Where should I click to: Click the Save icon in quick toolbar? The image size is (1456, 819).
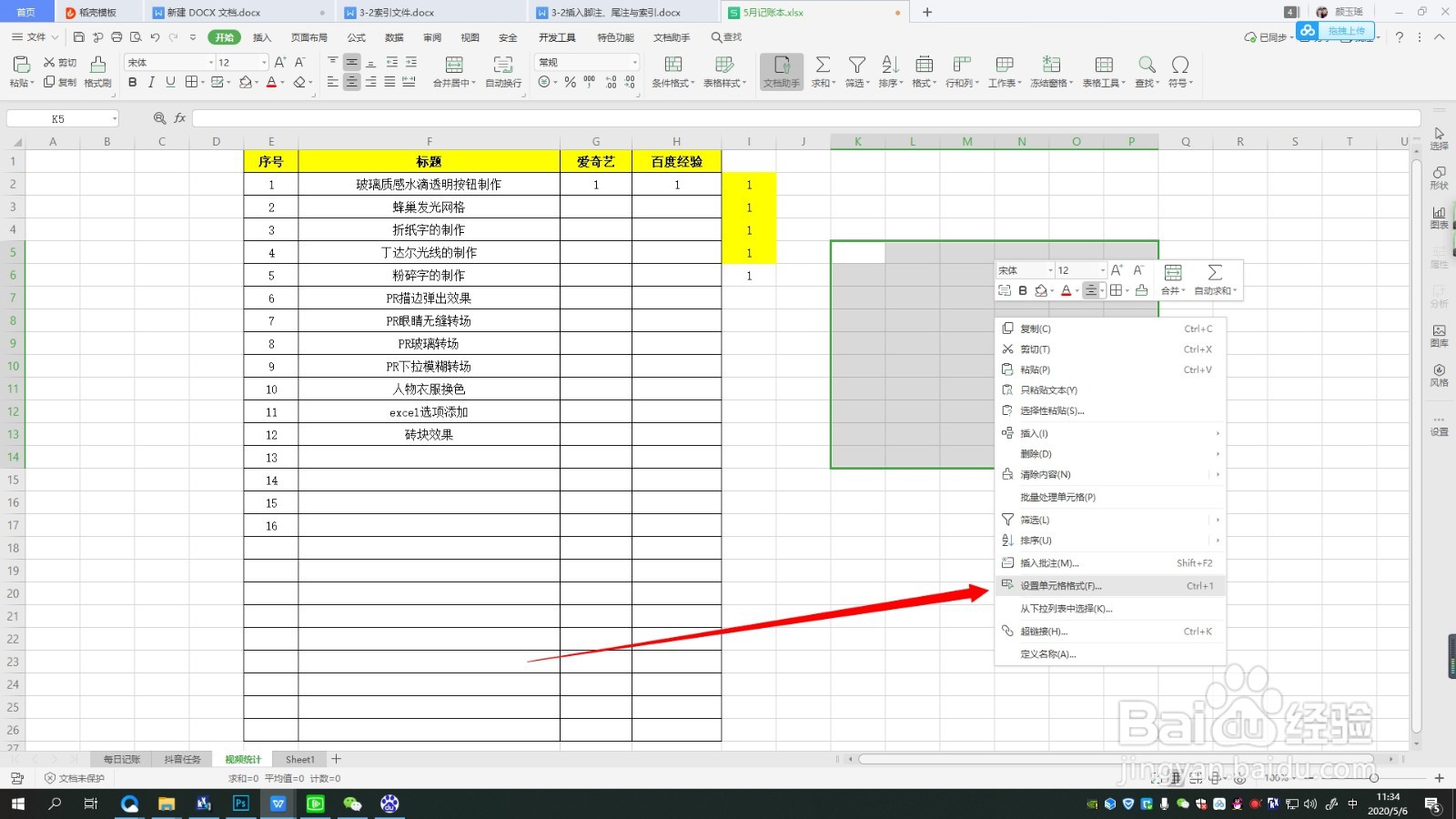click(x=79, y=37)
